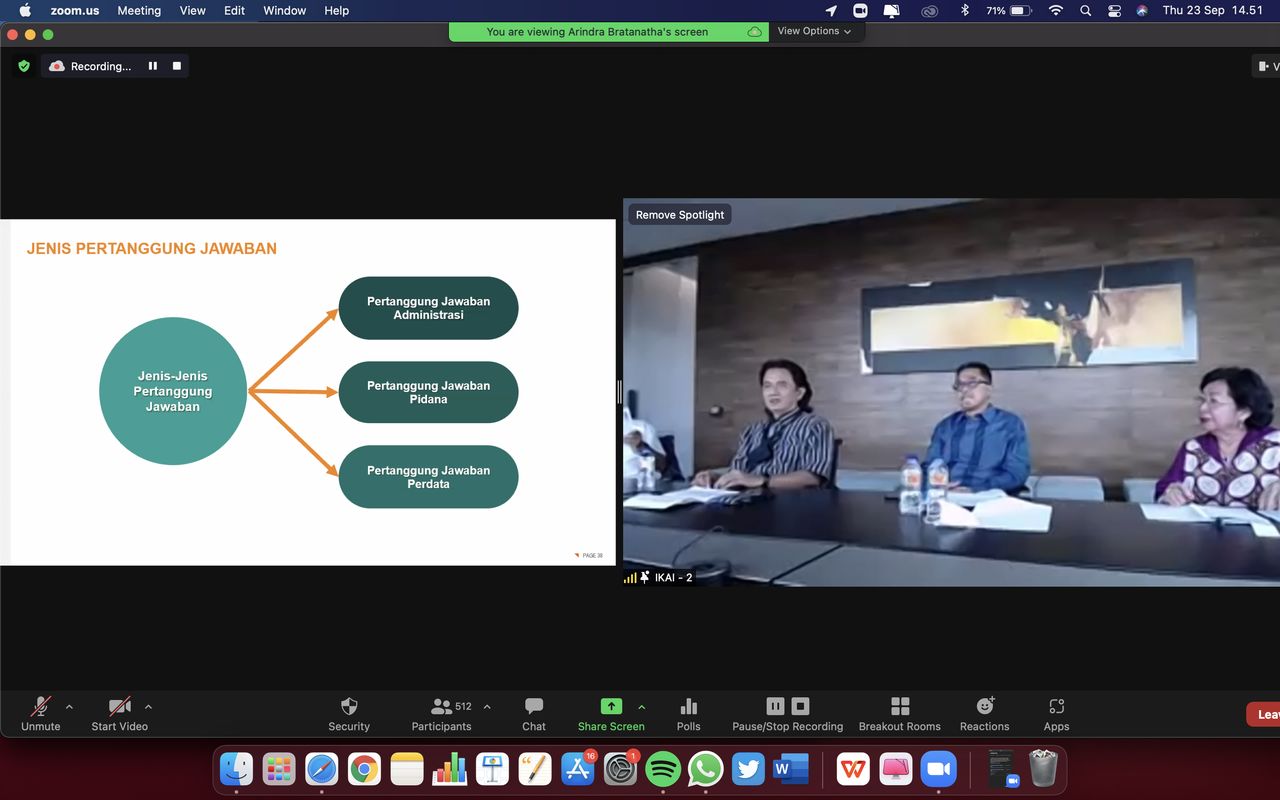Open Zoom Apps panel

[x=1057, y=714]
